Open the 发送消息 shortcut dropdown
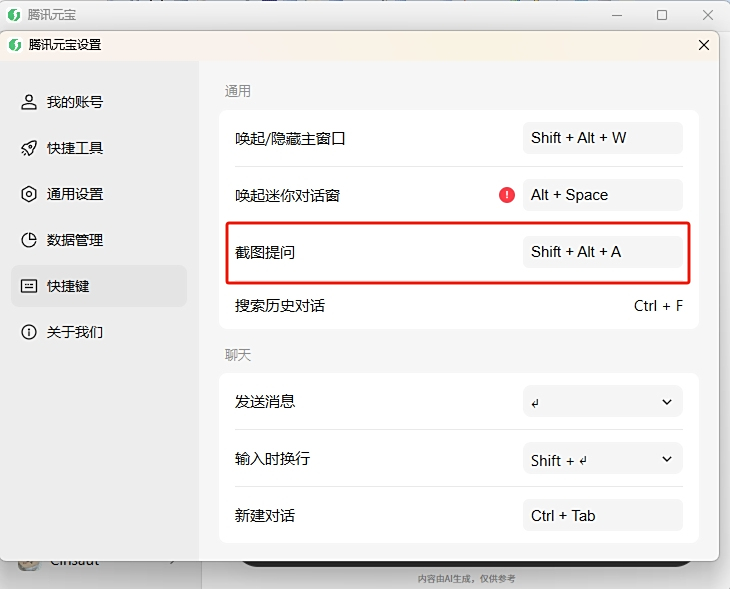Viewport: 730px width, 589px height. [602, 401]
